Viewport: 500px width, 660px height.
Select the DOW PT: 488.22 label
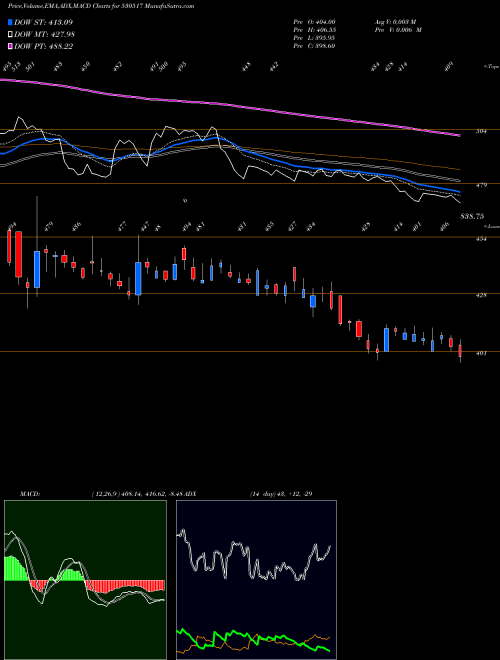point(43,46)
